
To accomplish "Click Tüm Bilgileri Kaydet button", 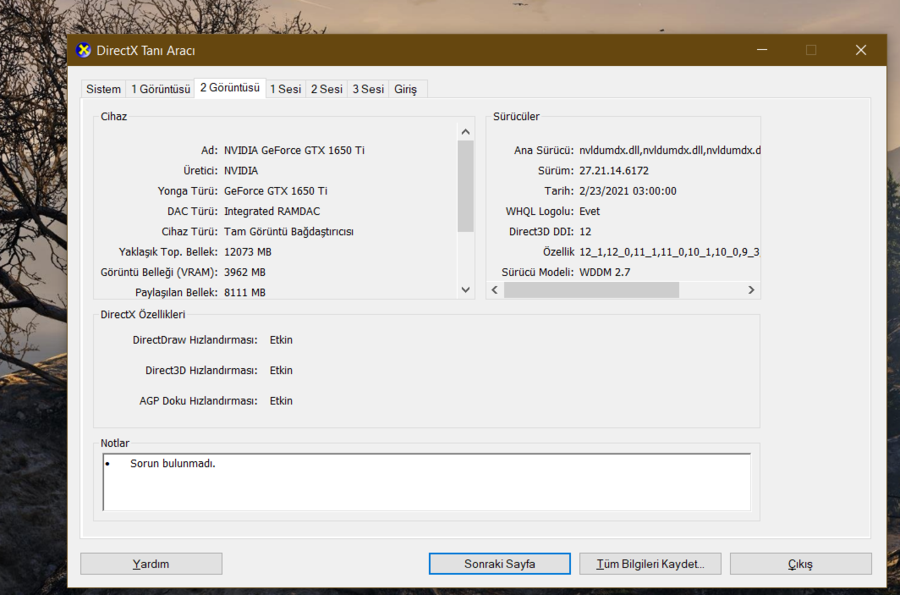I will point(650,563).
